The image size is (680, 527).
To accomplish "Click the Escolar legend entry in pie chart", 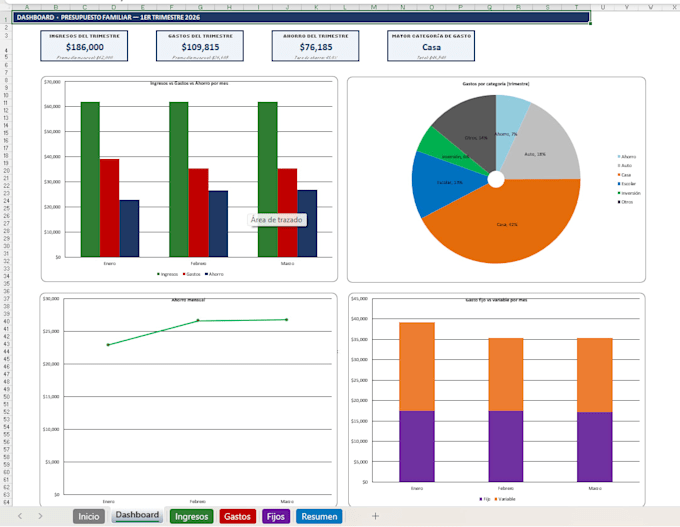I will (x=626, y=184).
